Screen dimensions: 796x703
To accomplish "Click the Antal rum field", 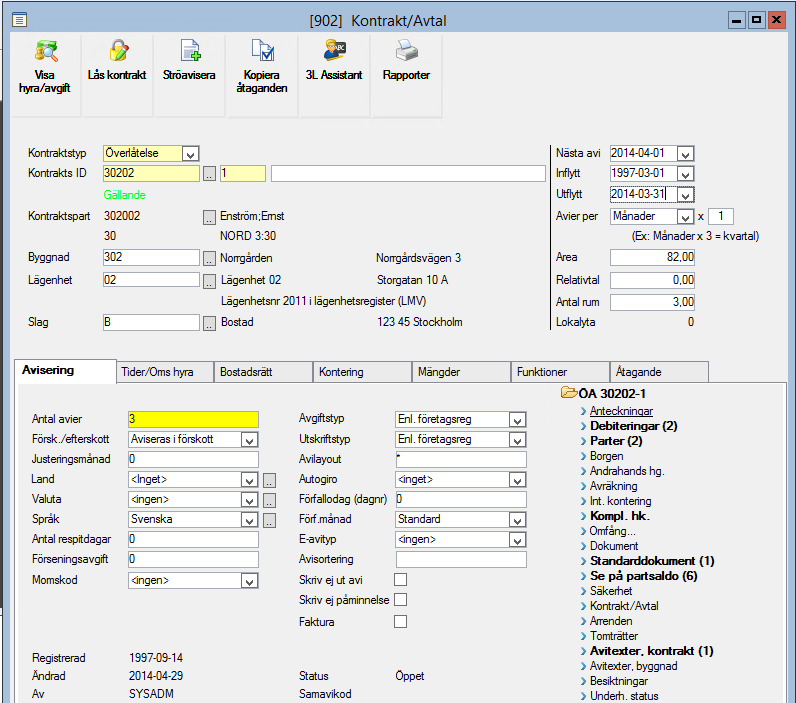I will point(652,303).
